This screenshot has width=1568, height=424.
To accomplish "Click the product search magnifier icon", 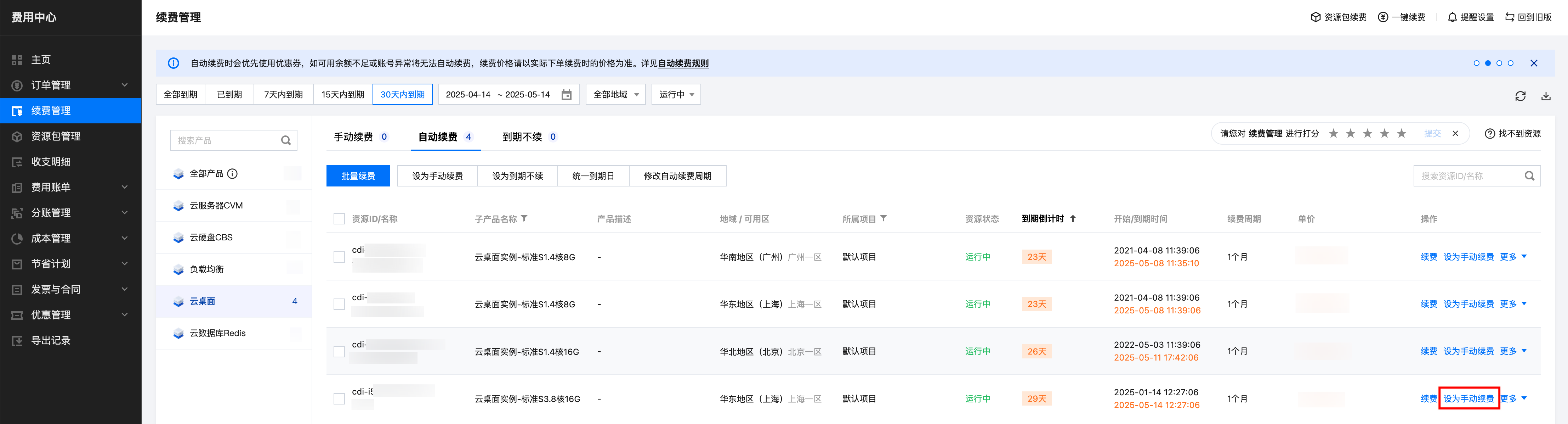I will [x=286, y=141].
